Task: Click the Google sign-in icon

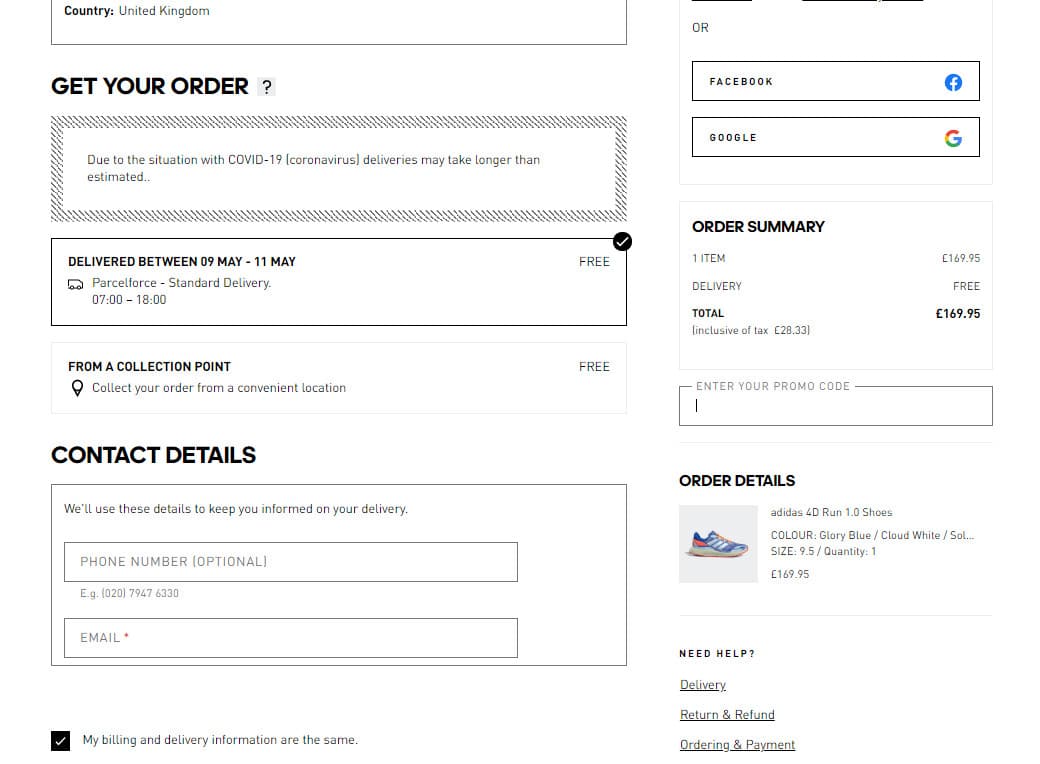Action: pyautogui.click(x=952, y=137)
